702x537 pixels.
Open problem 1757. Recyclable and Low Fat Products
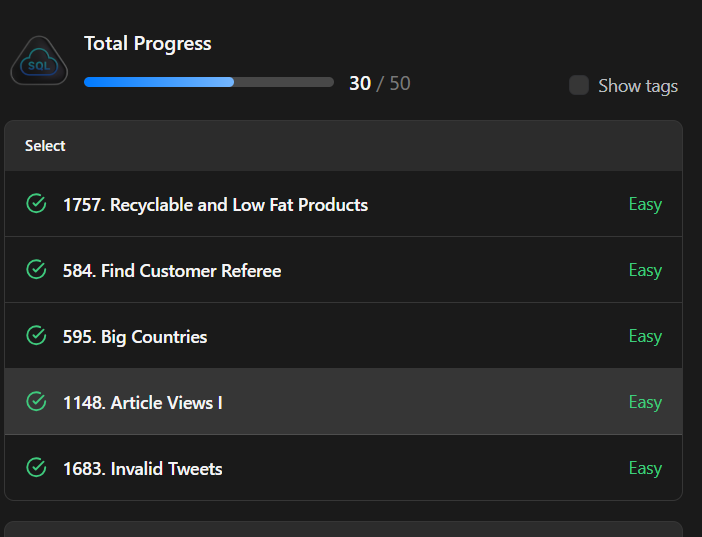(215, 205)
